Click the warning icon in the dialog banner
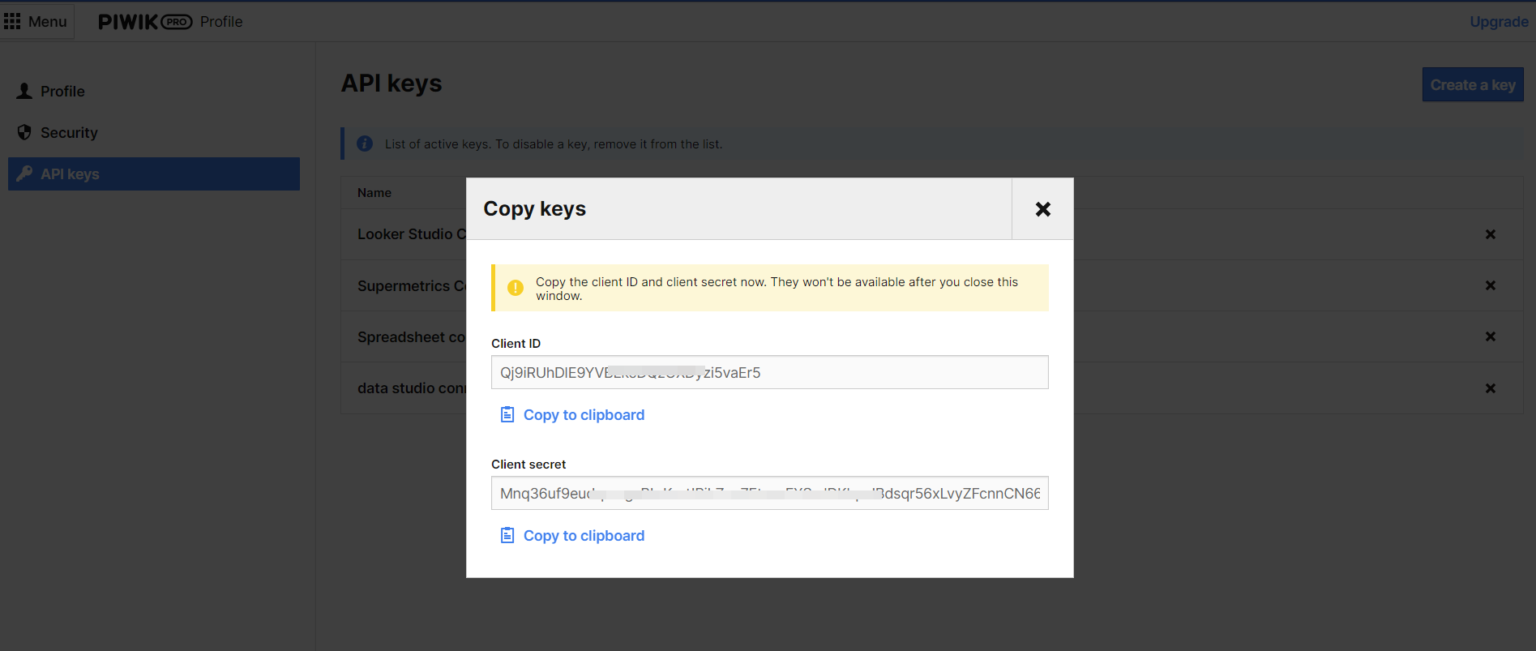This screenshot has width=1536, height=651. [x=514, y=287]
